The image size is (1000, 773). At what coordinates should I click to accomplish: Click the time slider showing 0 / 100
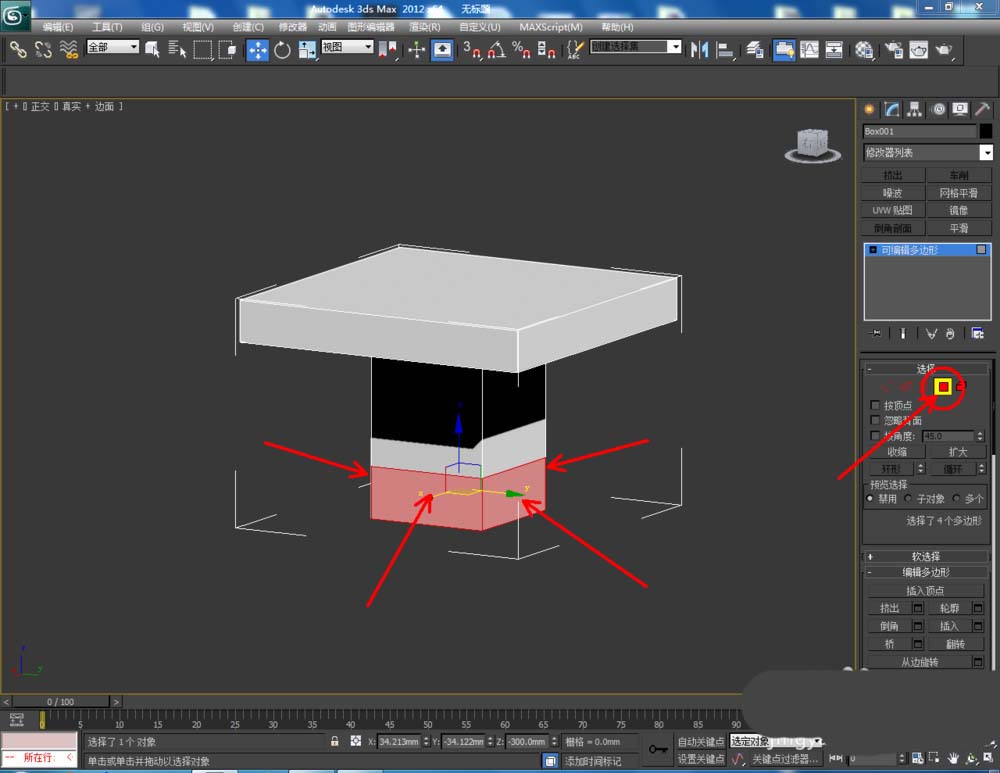point(61,701)
